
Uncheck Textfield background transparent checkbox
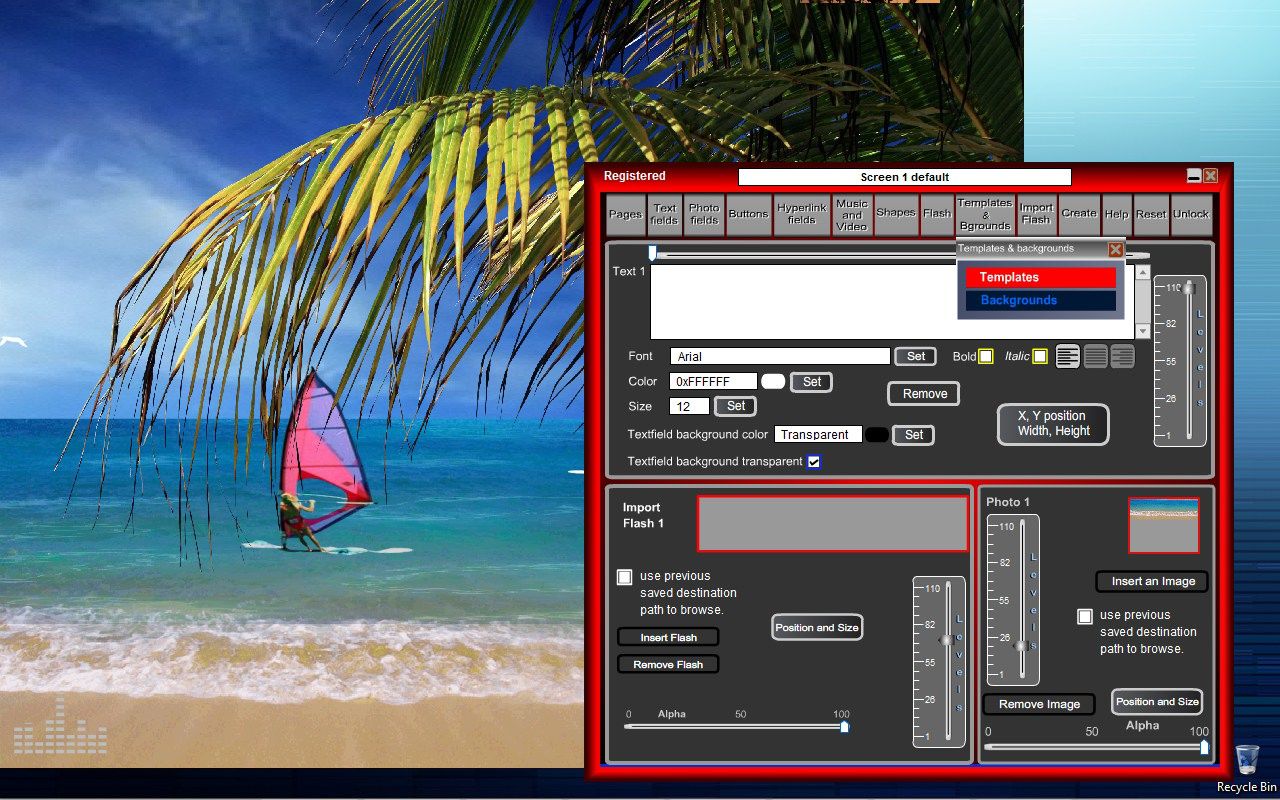pos(814,461)
